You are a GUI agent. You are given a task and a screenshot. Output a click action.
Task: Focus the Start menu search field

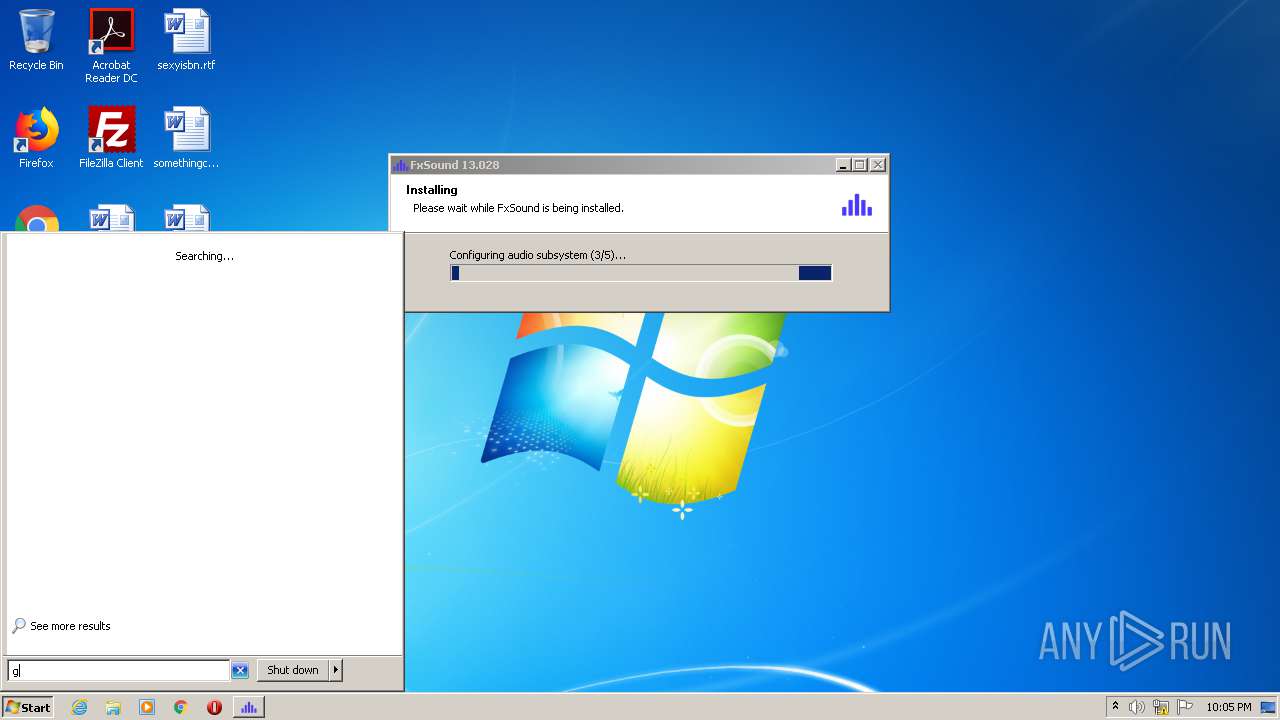click(x=119, y=671)
